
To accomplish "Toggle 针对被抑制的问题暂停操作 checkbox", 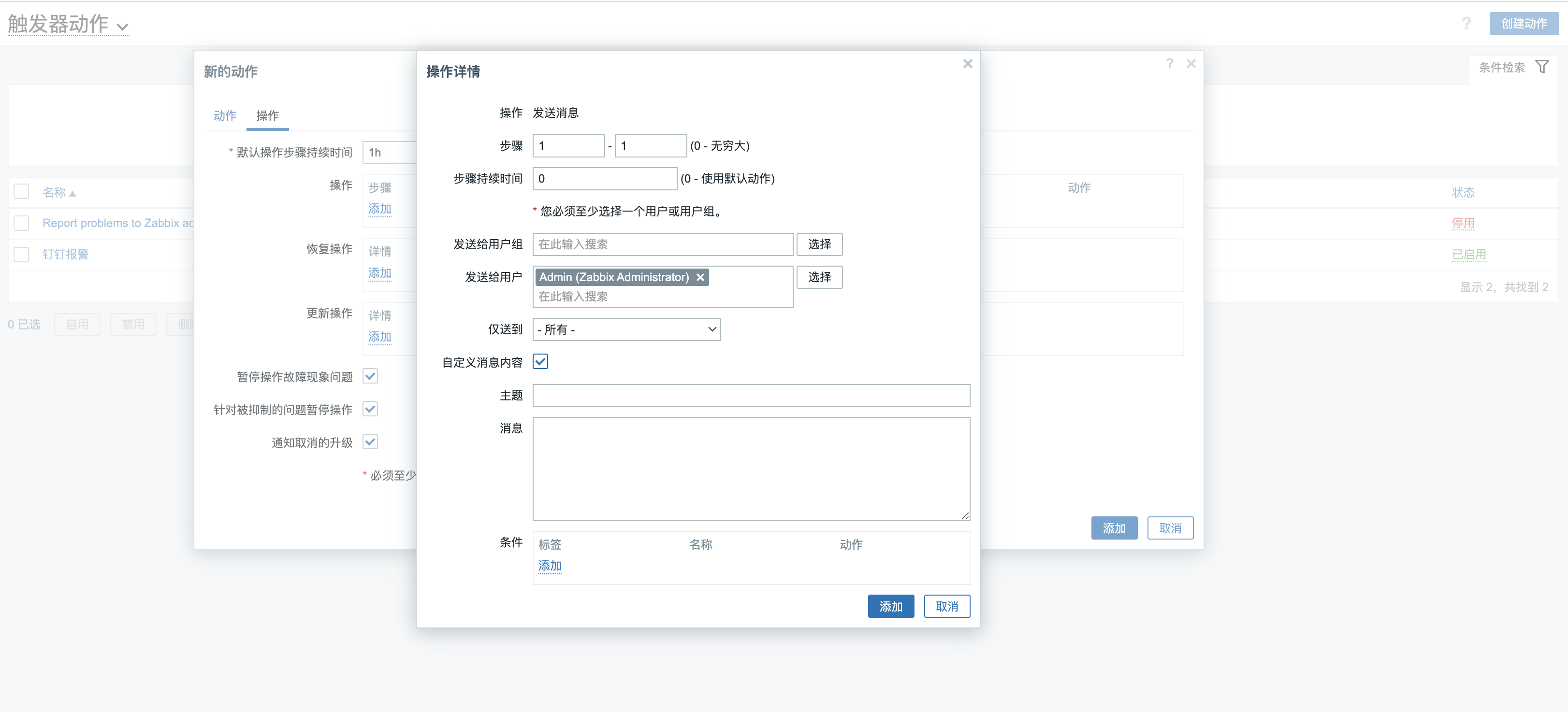I will tap(370, 409).
